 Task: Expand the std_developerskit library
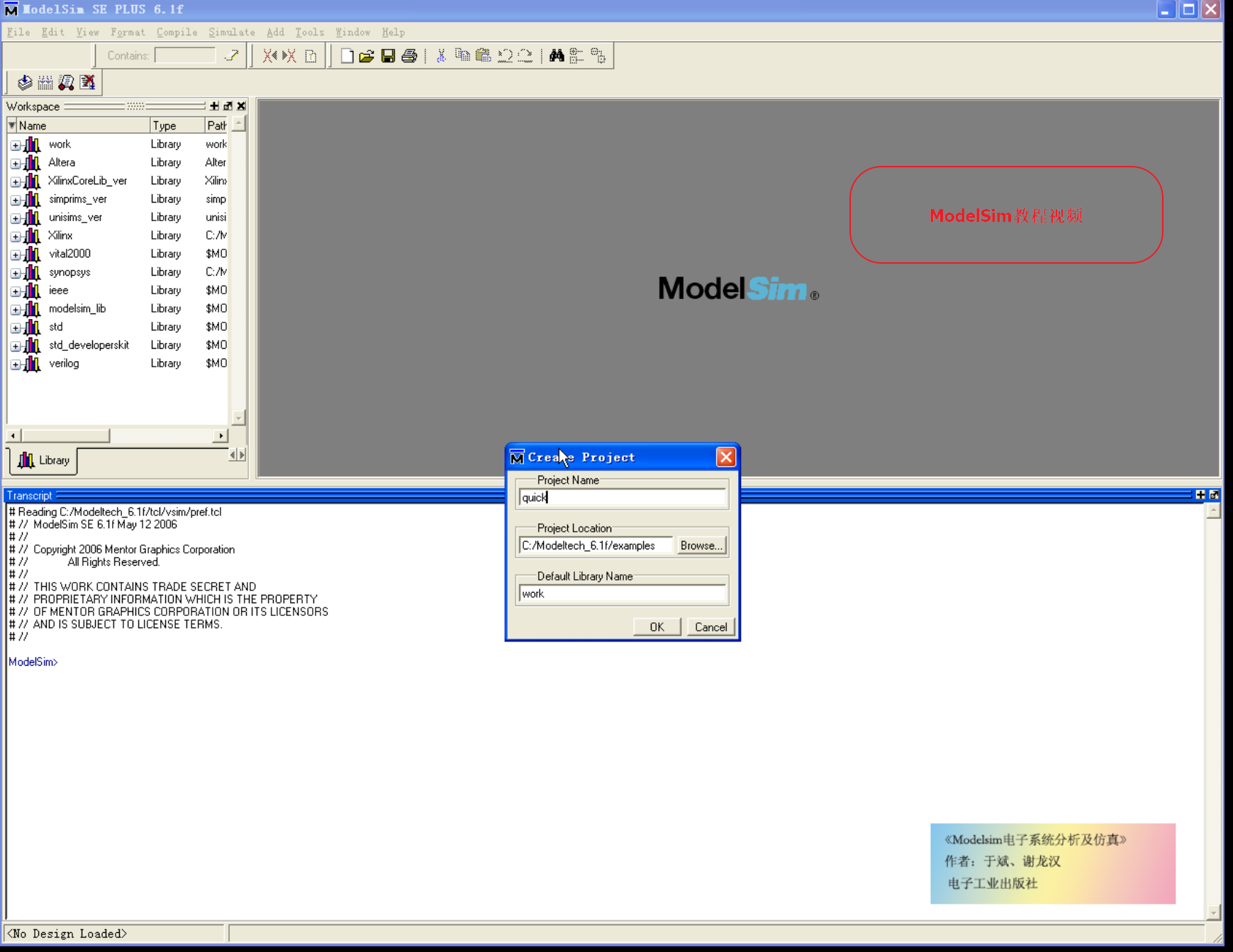tap(16, 346)
